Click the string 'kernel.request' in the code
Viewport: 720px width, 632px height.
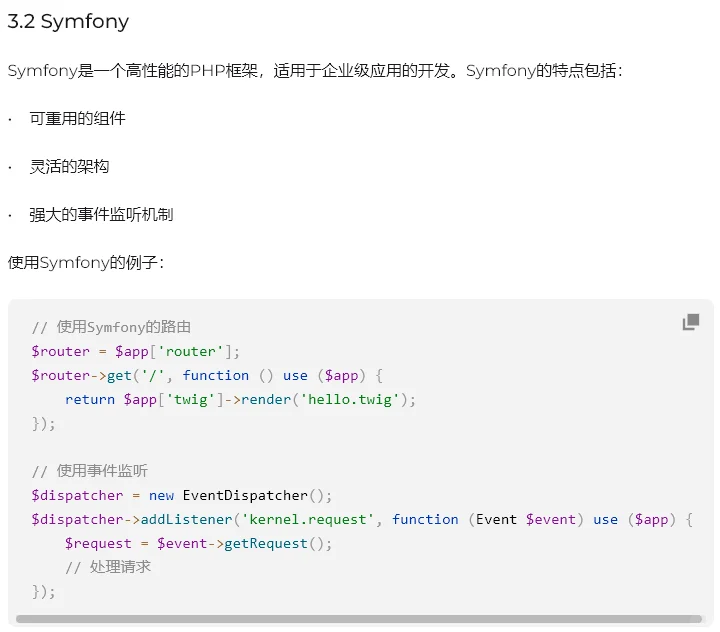(308, 519)
